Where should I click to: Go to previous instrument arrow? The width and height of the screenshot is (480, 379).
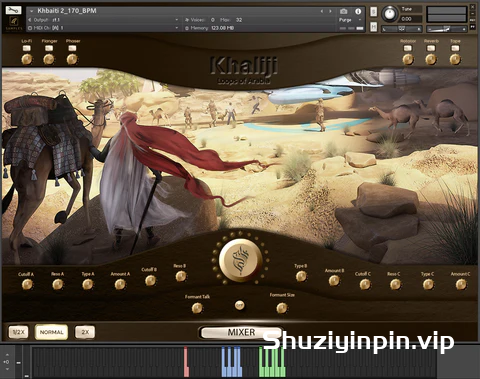pyautogui.click(x=322, y=11)
